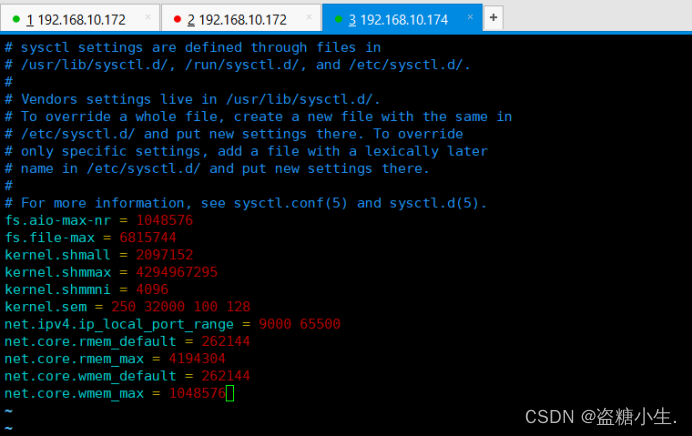
Task: Click the kernel.shmall key name
Action: [57, 255]
